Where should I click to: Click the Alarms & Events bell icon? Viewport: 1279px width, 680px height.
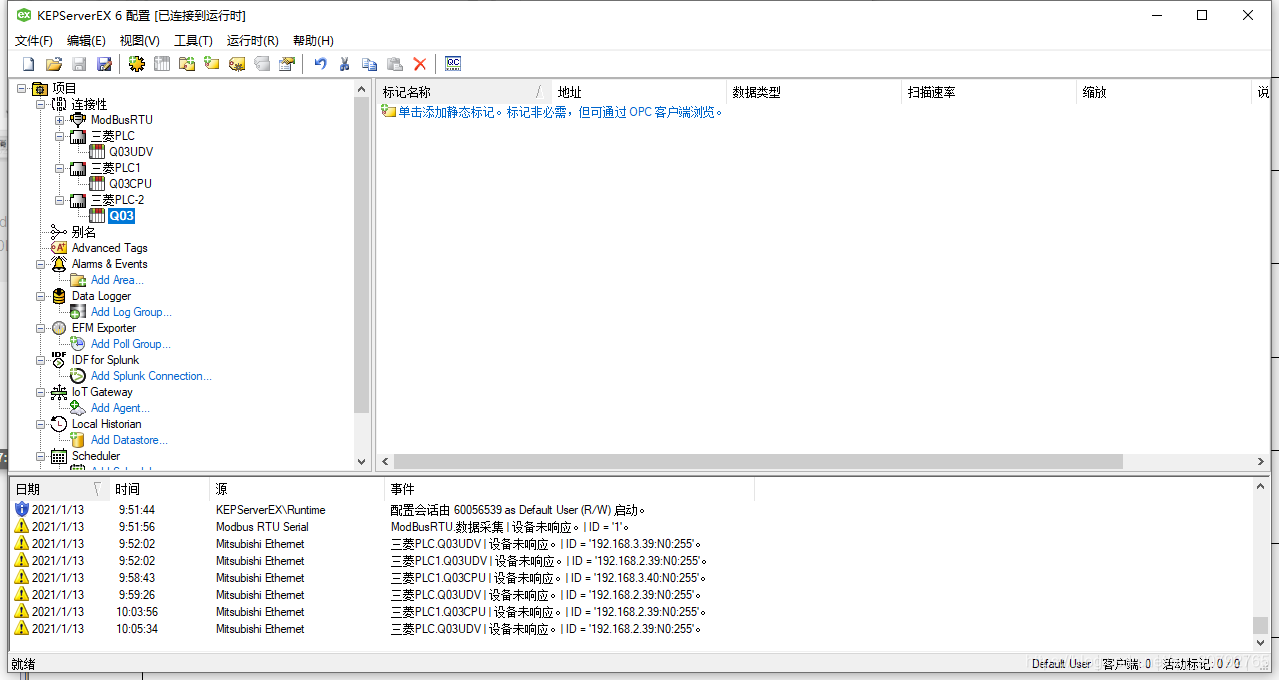[59, 264]
